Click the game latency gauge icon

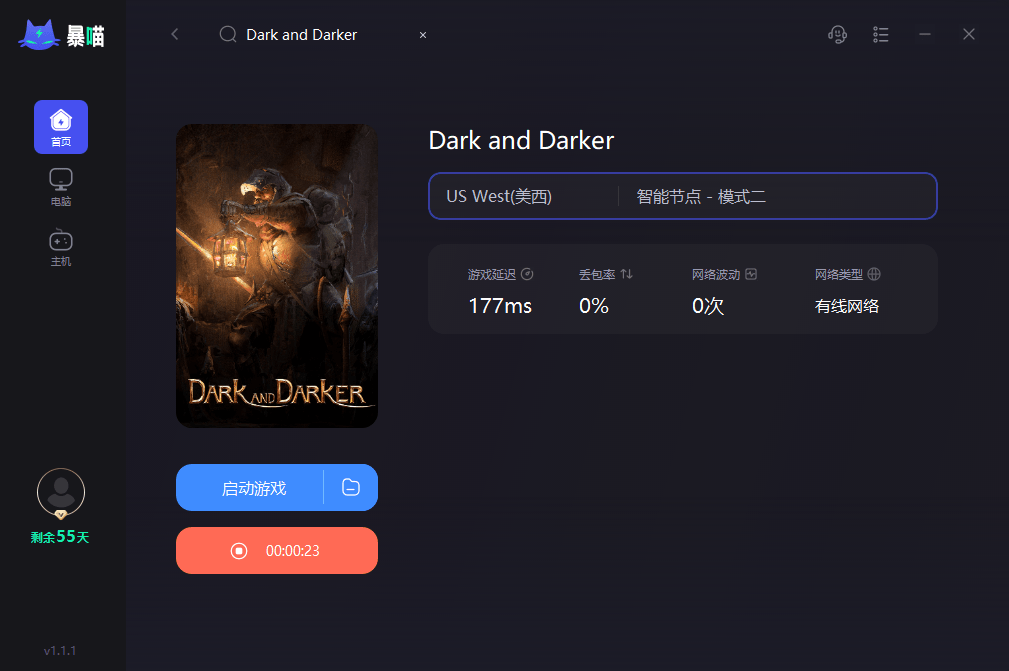pos(528,273)
